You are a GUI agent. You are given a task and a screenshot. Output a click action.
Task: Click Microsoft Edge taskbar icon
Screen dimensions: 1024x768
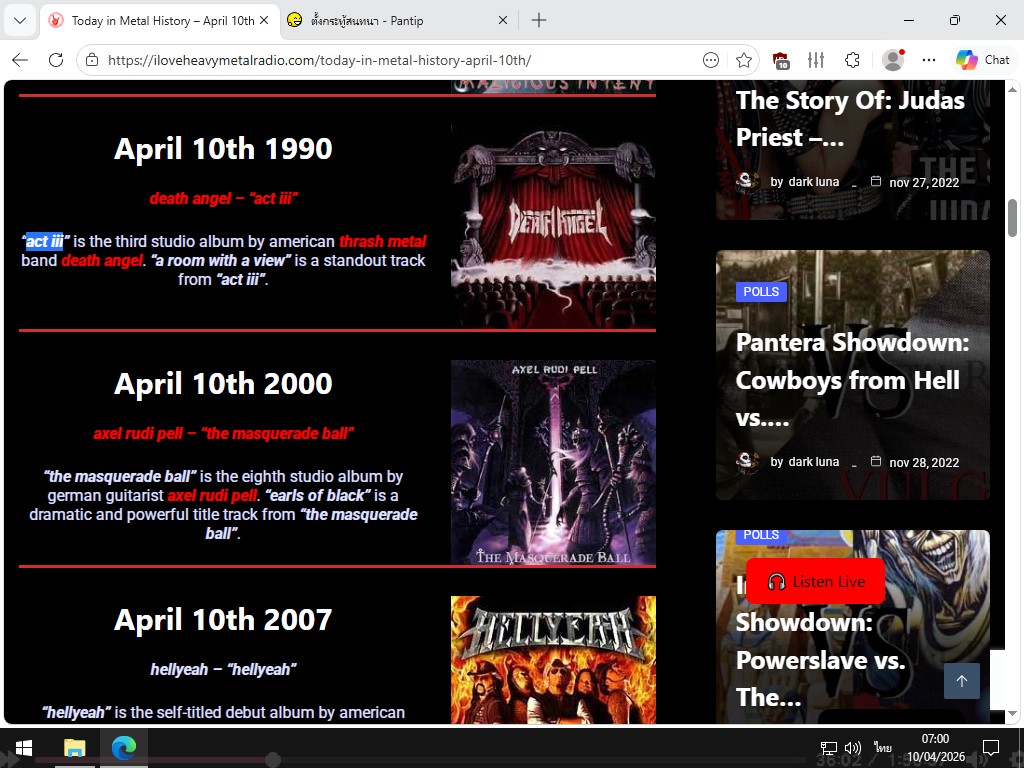tap(123, 747)
